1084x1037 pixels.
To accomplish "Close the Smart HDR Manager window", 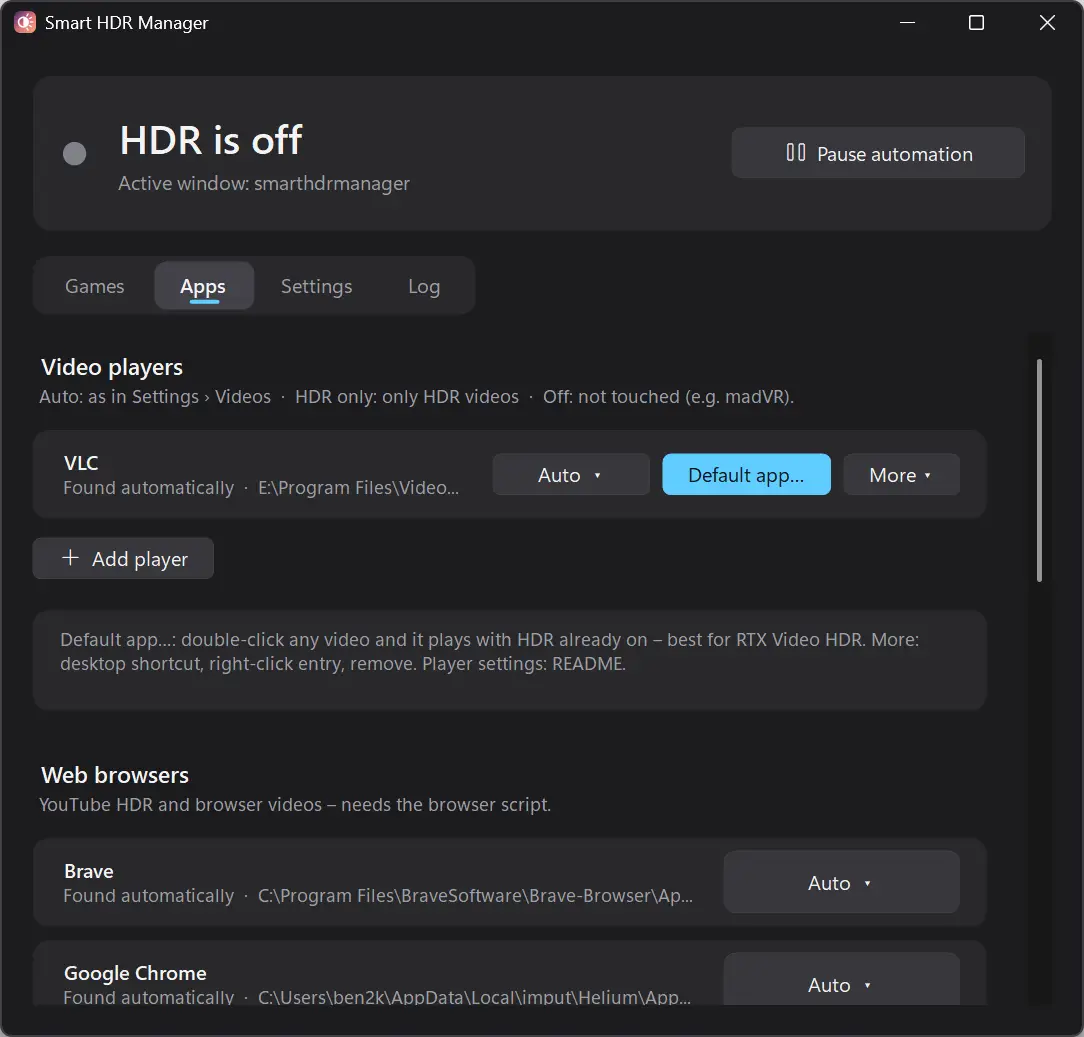I will point(1047,23).
